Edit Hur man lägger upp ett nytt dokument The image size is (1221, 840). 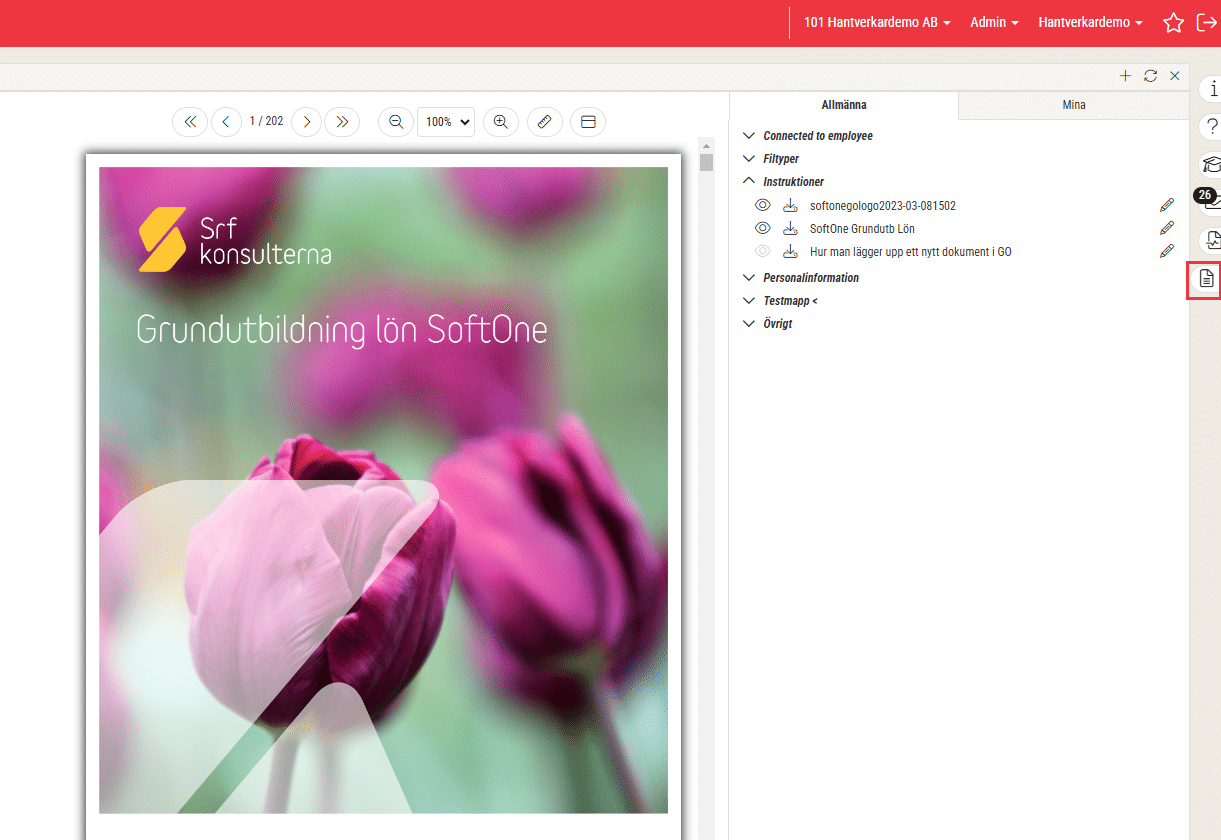1167,251
